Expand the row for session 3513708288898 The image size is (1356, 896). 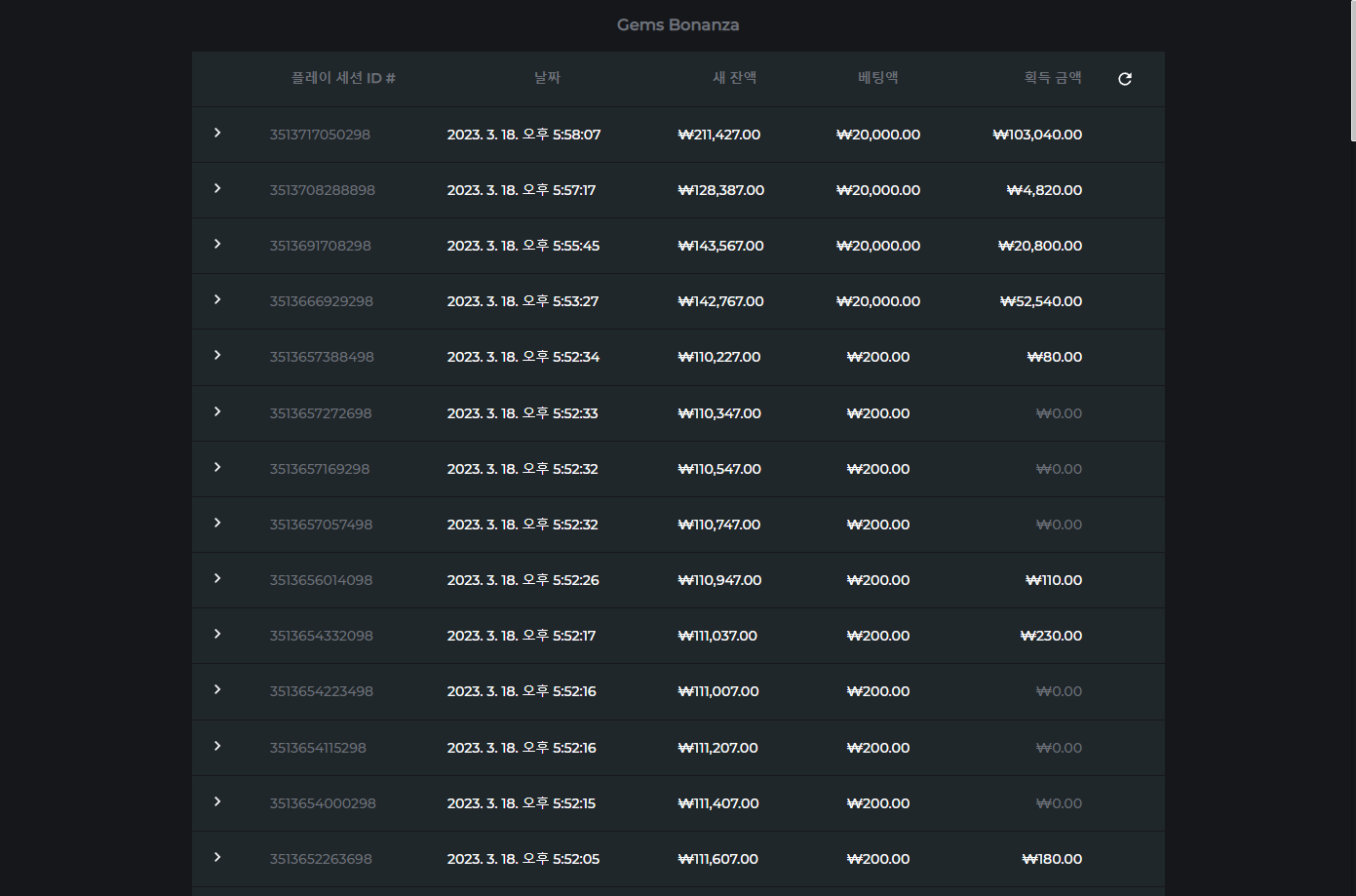coord(217,188)
